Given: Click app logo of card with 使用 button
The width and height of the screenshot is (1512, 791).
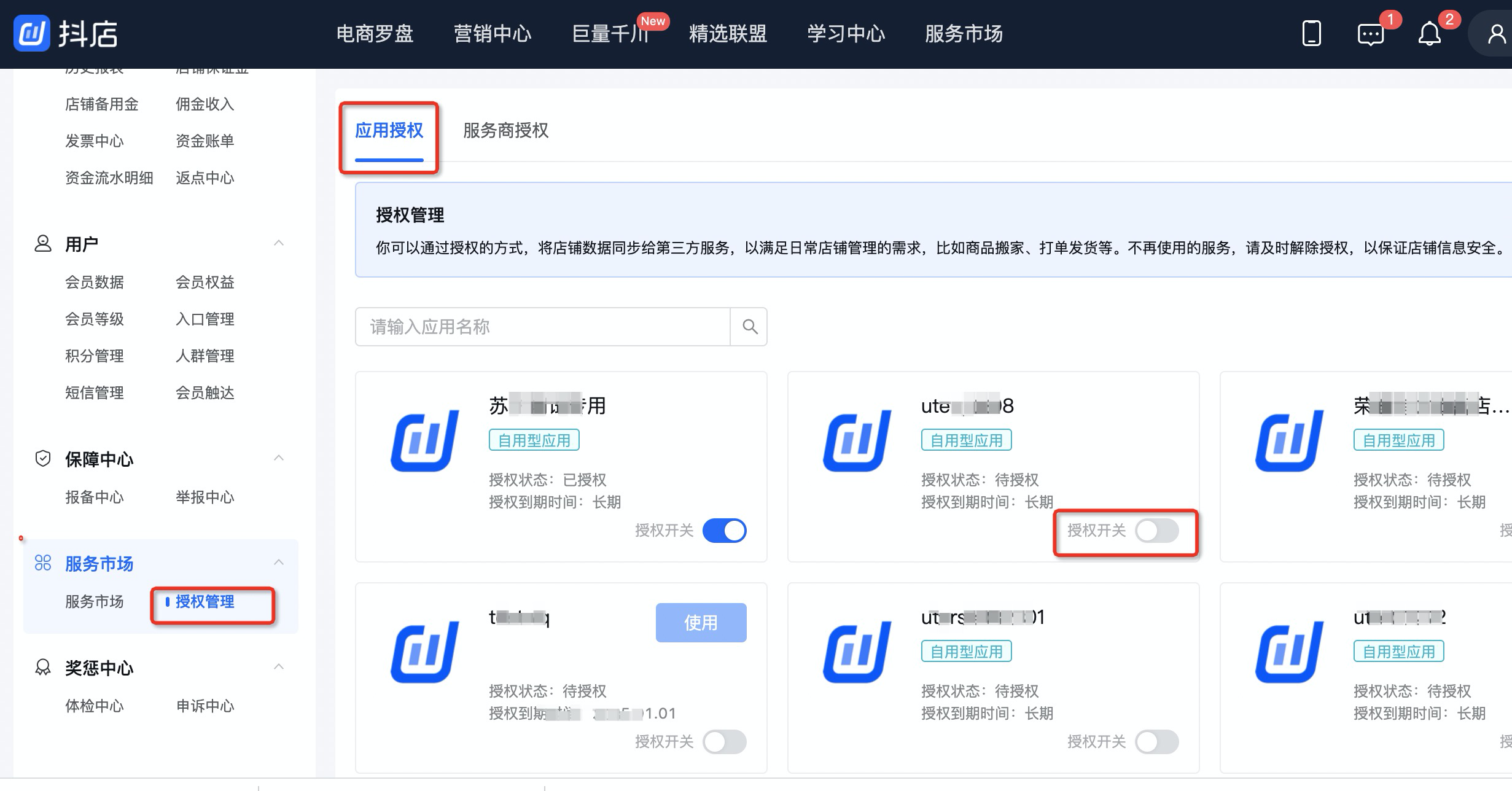Looking at the screenshot, I should (x=425, y=652).
